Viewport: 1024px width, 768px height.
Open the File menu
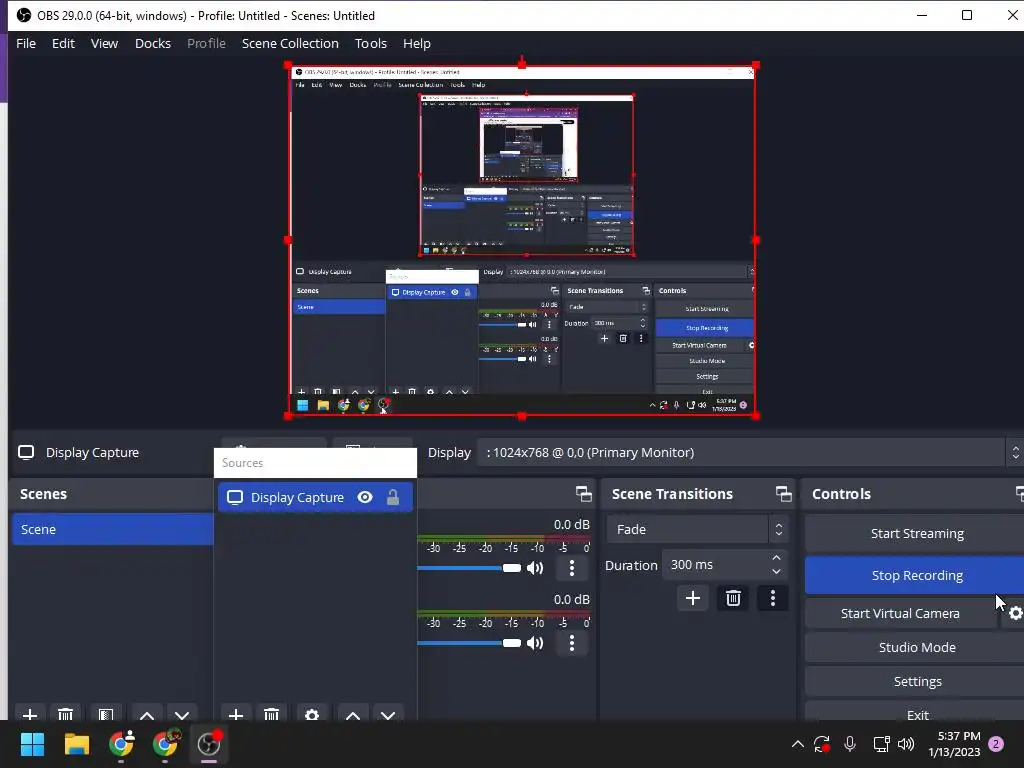coord(26,44)
